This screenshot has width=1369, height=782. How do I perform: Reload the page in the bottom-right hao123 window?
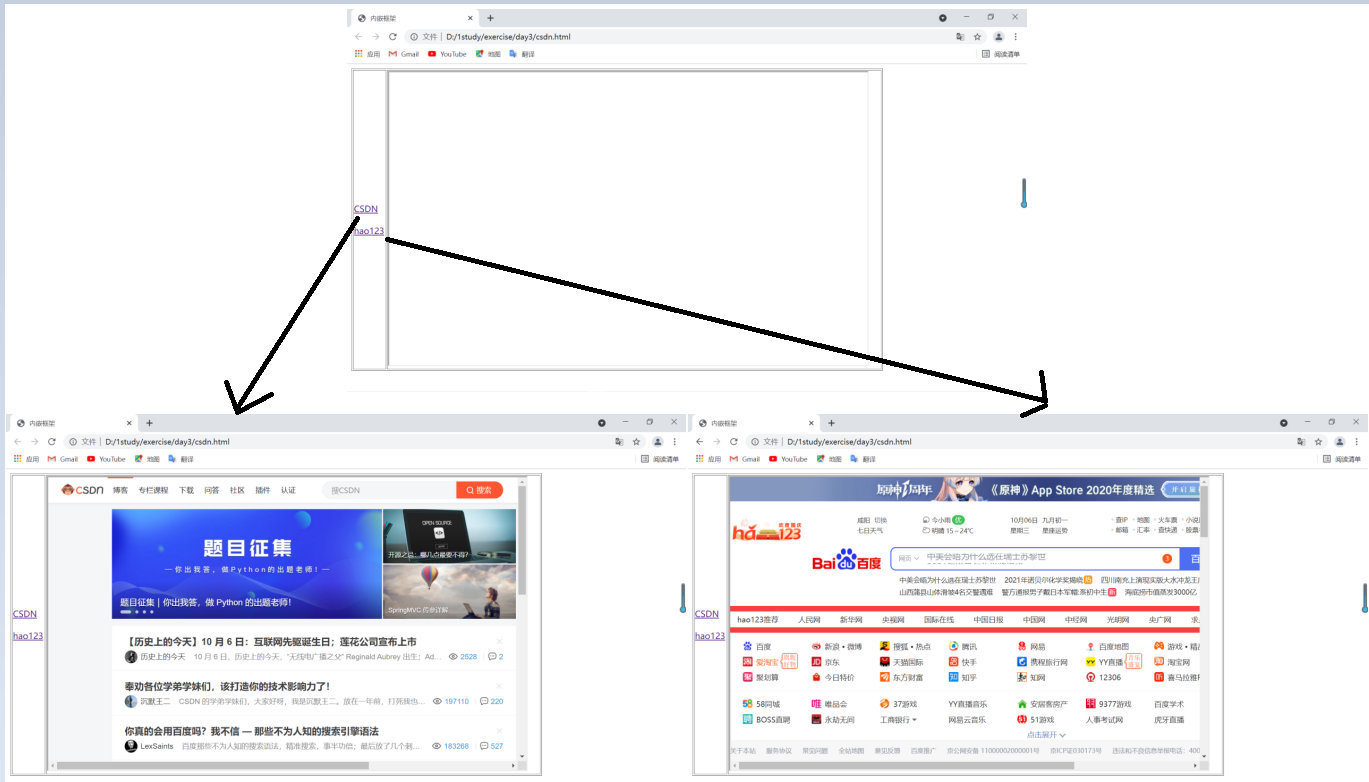733,441
